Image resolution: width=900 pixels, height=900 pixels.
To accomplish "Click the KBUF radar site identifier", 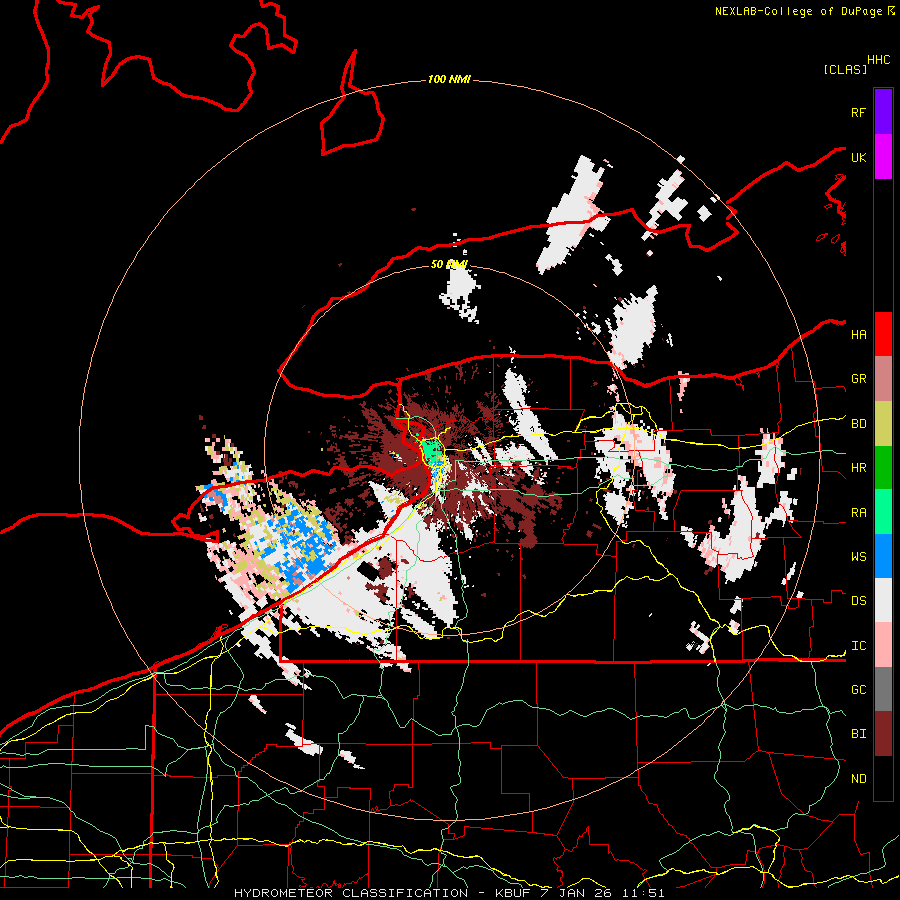I will 512,893.
